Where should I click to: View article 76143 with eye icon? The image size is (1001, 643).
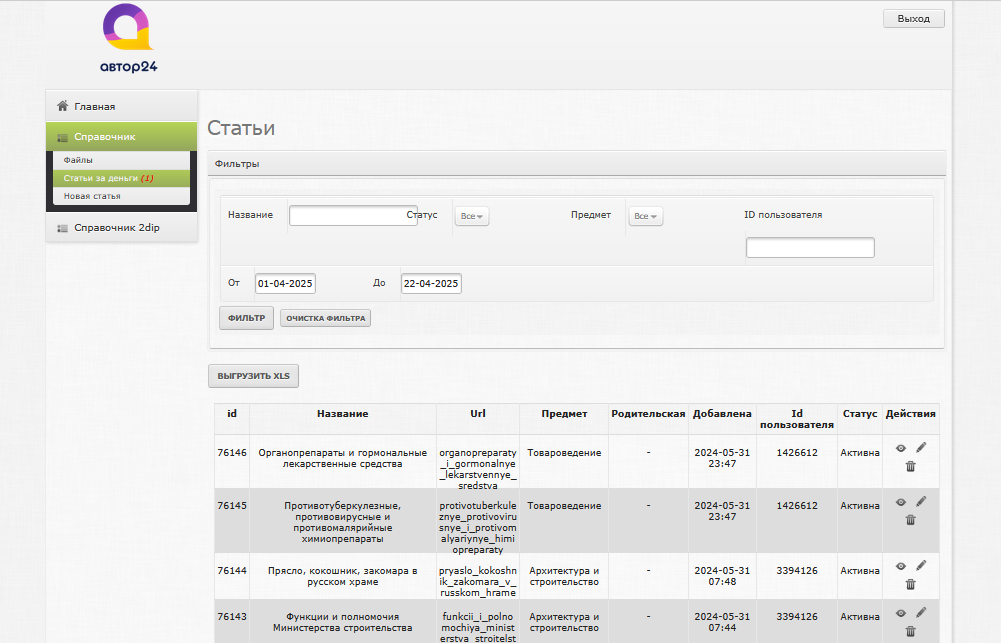[901, 613]
